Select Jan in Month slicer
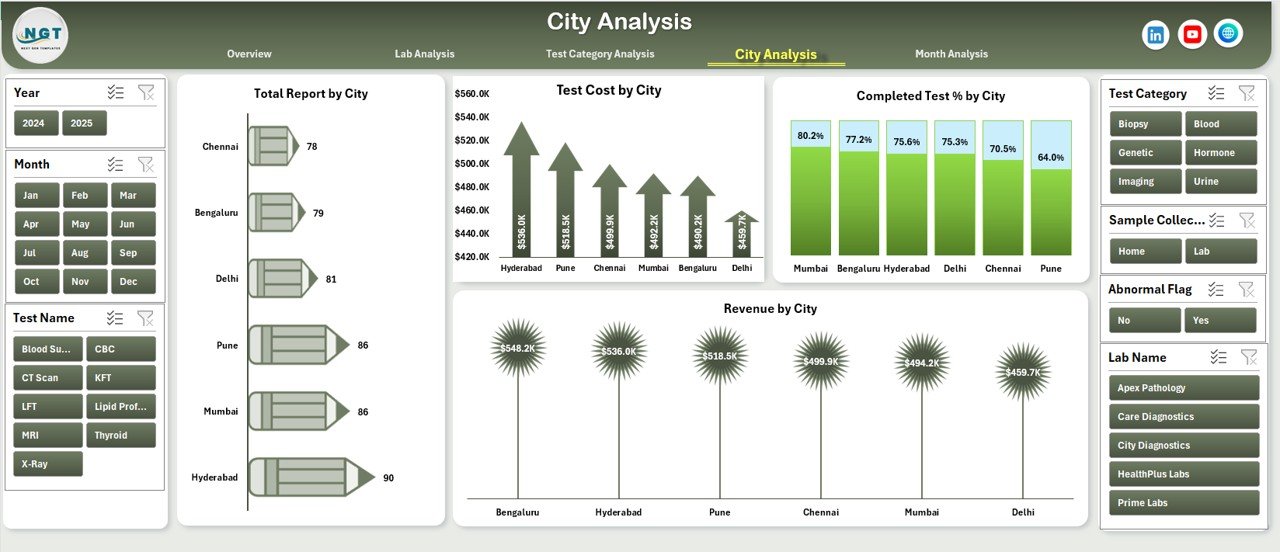The height and width of the screenshot is (552, 1280). 36,195
